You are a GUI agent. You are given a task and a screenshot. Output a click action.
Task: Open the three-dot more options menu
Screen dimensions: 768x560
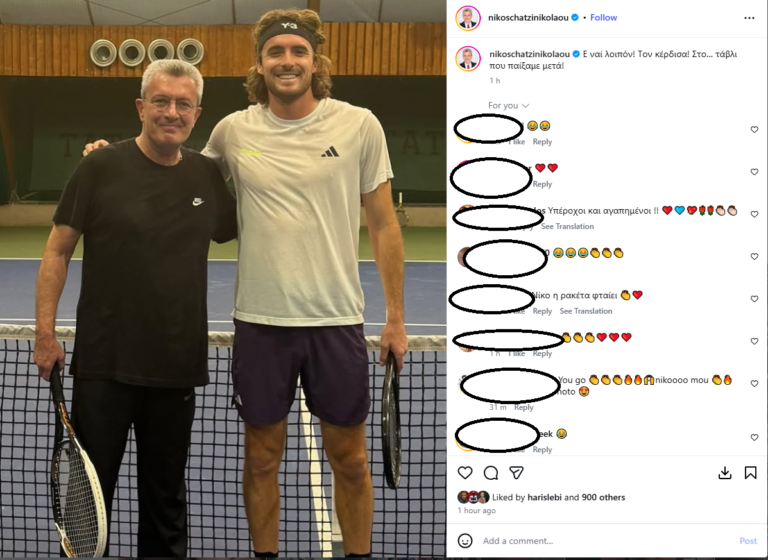tap(749, 18)
